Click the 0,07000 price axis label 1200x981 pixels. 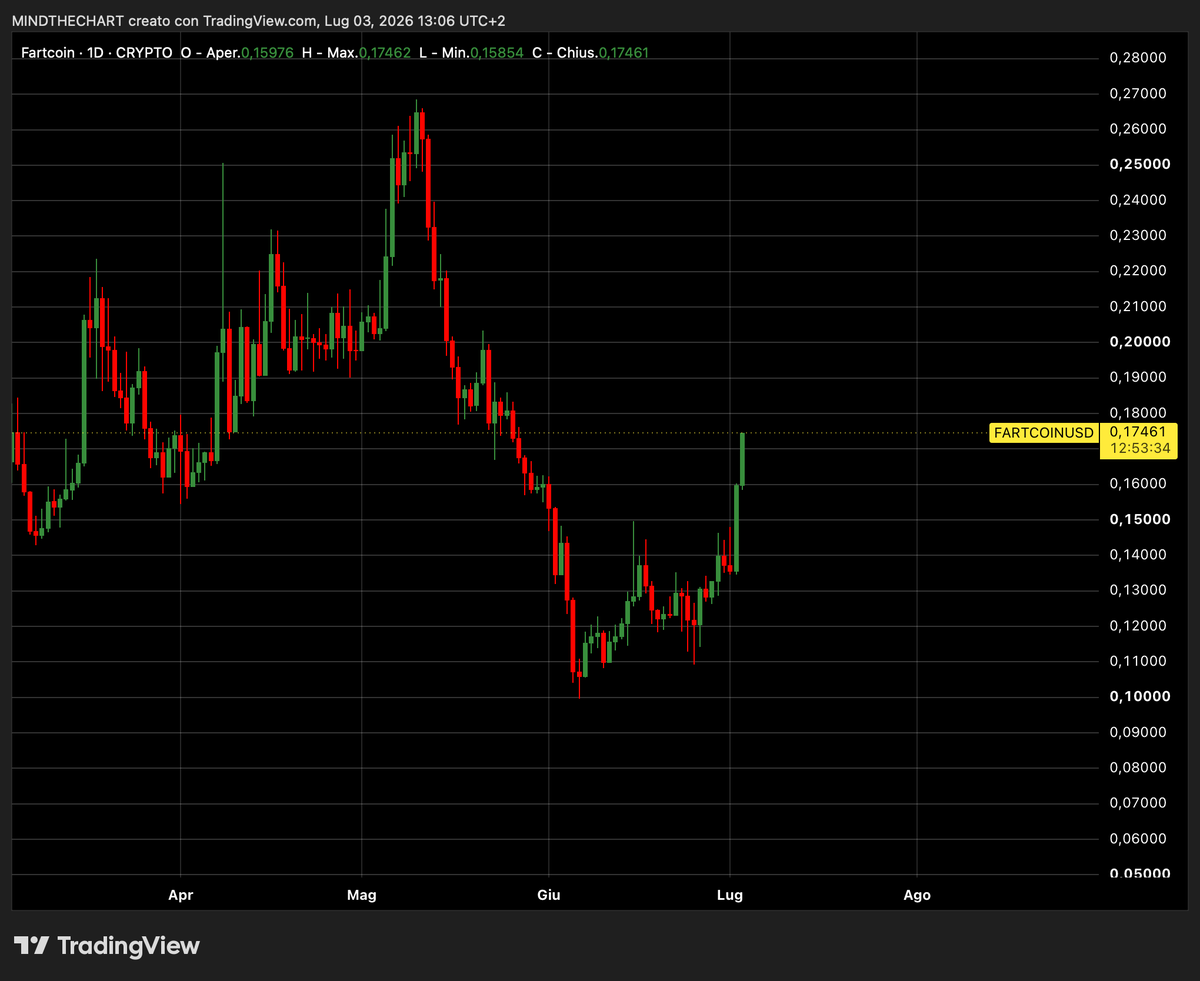[x=1138, y=803]
